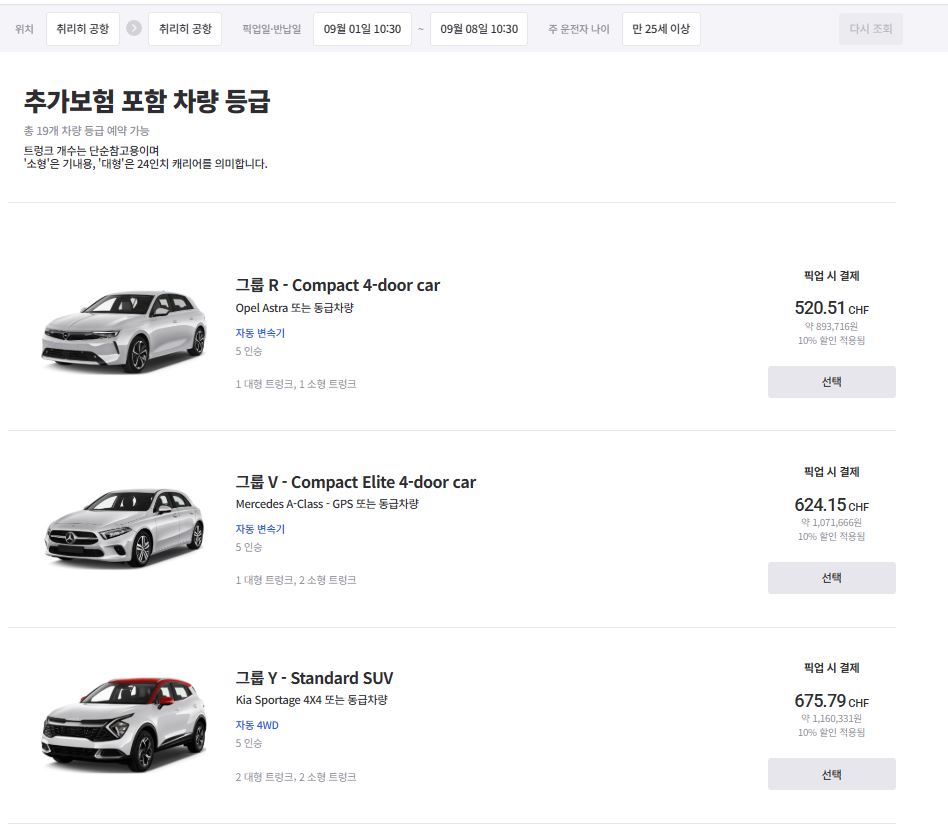Select the Opel Astra Group R car
The height and width of the screenshot is (833, 948).
click(x=831, y=382)
